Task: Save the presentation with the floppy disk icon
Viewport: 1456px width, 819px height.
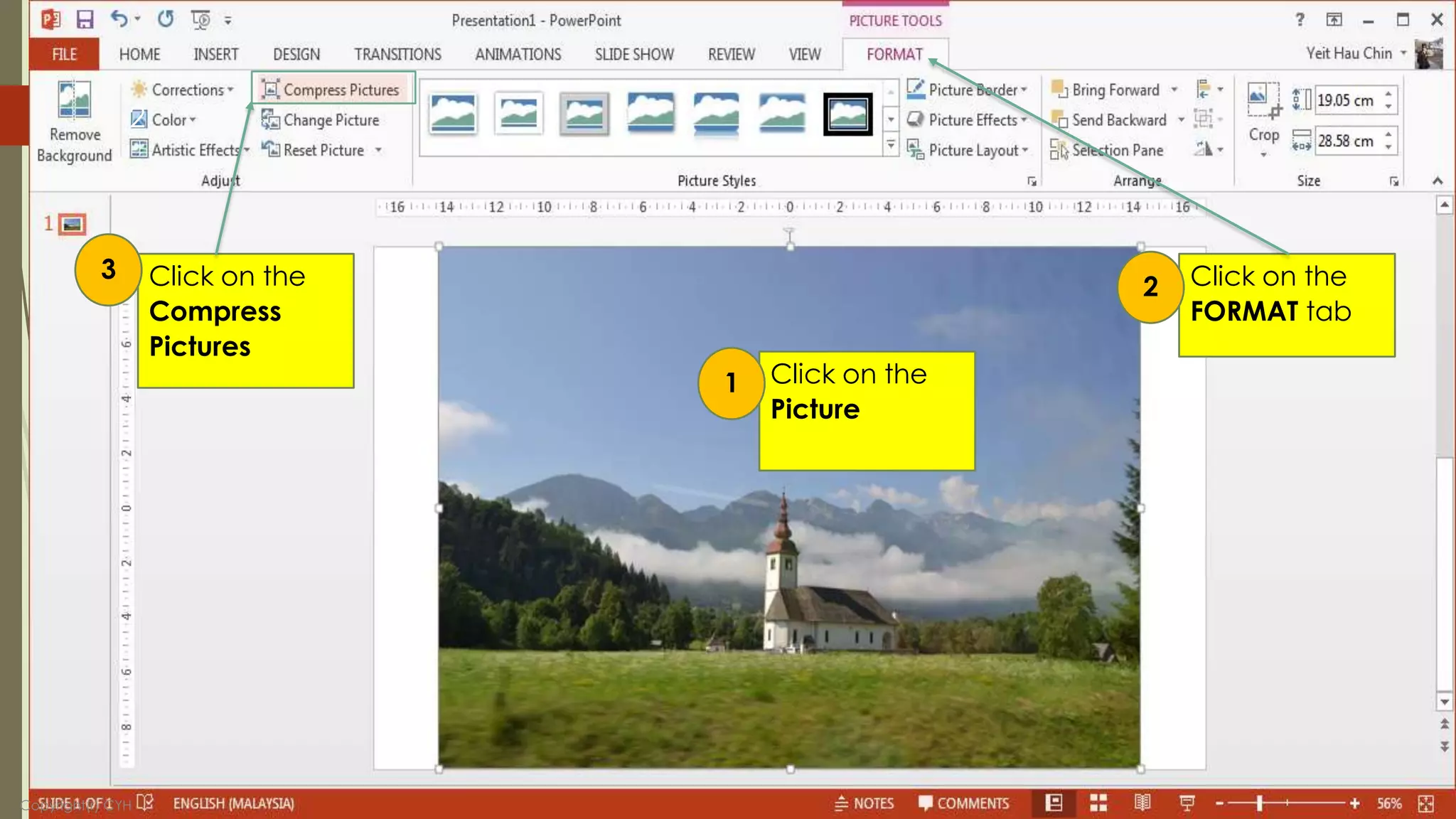Action: (85, 20)
